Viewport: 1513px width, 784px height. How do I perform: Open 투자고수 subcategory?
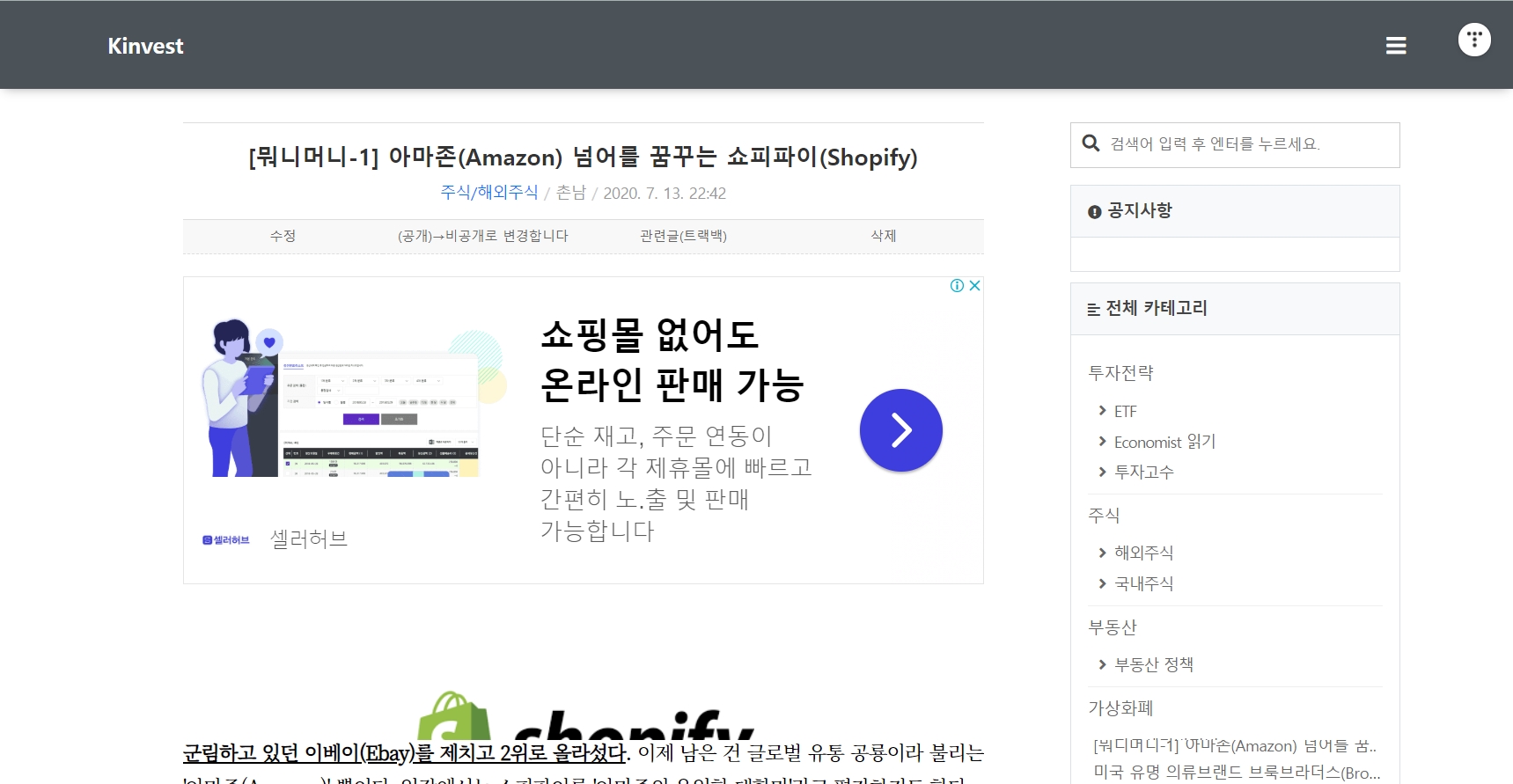[x=1144, y=473]
